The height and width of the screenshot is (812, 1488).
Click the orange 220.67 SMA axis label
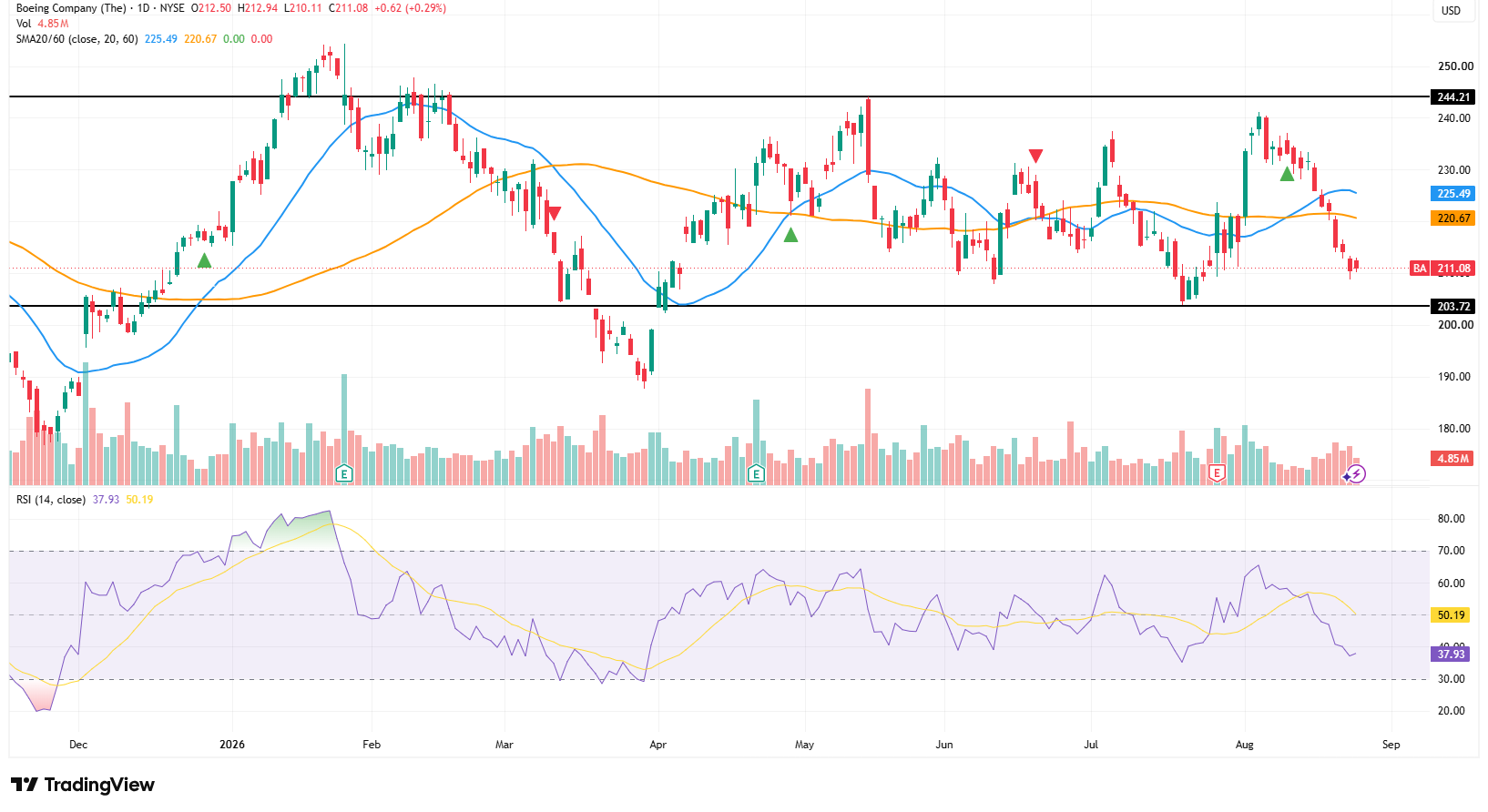click(x=1453, y=218)
